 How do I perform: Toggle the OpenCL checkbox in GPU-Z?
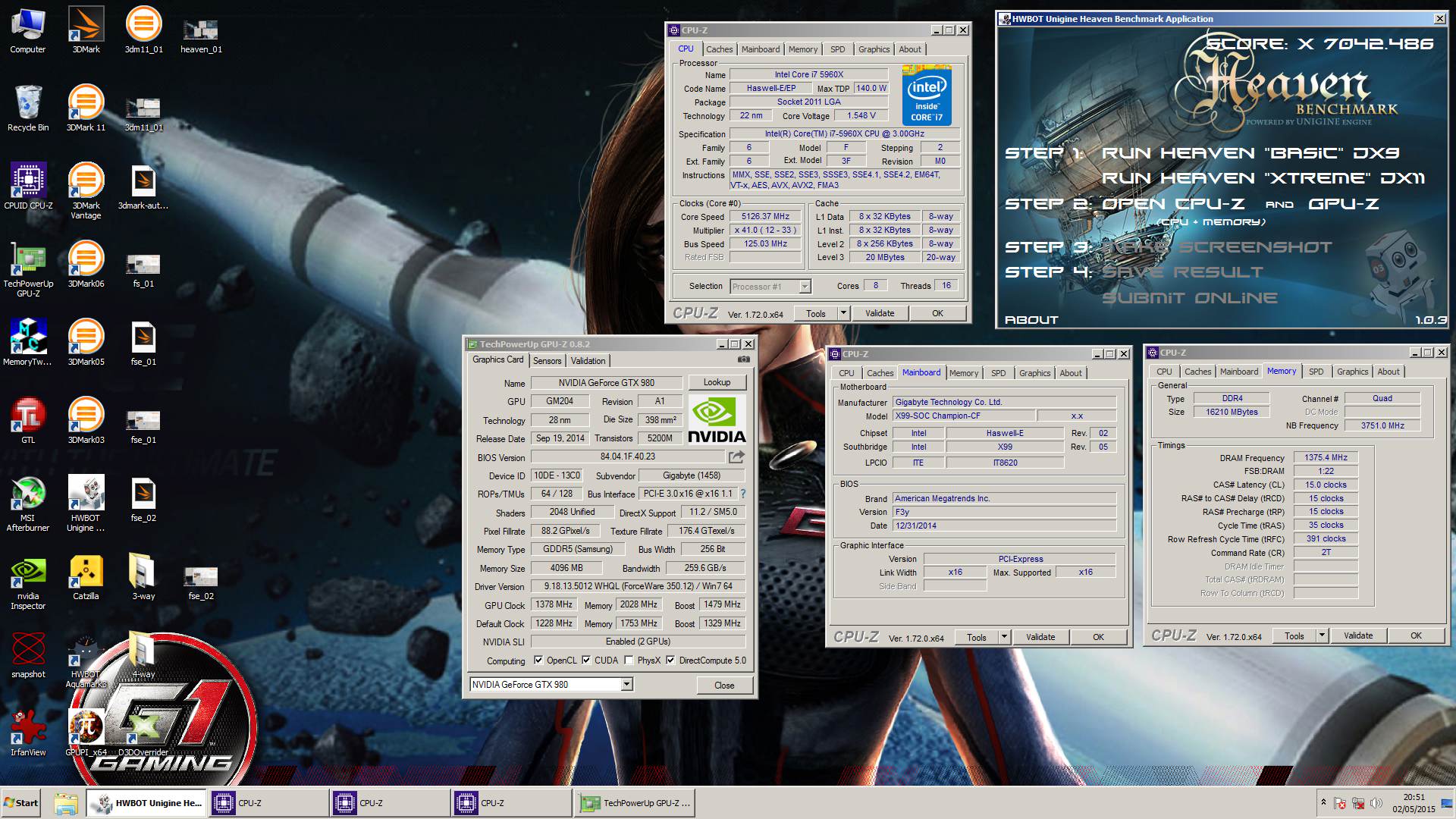tap(538, 660)
